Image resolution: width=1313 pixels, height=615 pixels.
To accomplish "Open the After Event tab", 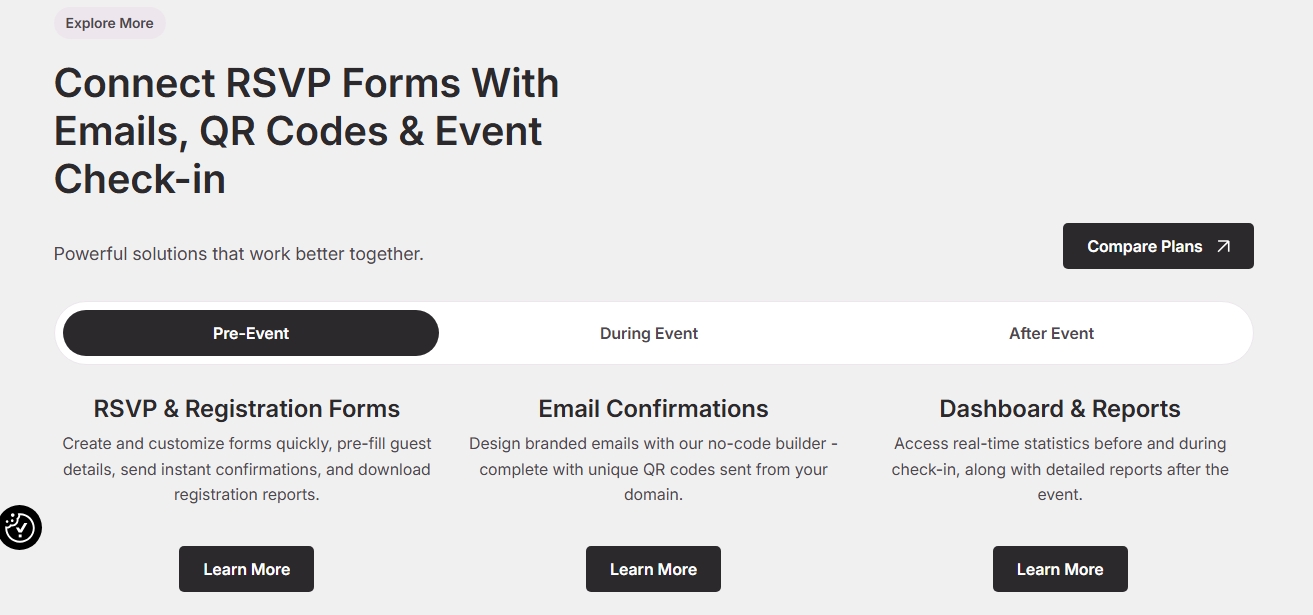I will tap(1051, 333).
